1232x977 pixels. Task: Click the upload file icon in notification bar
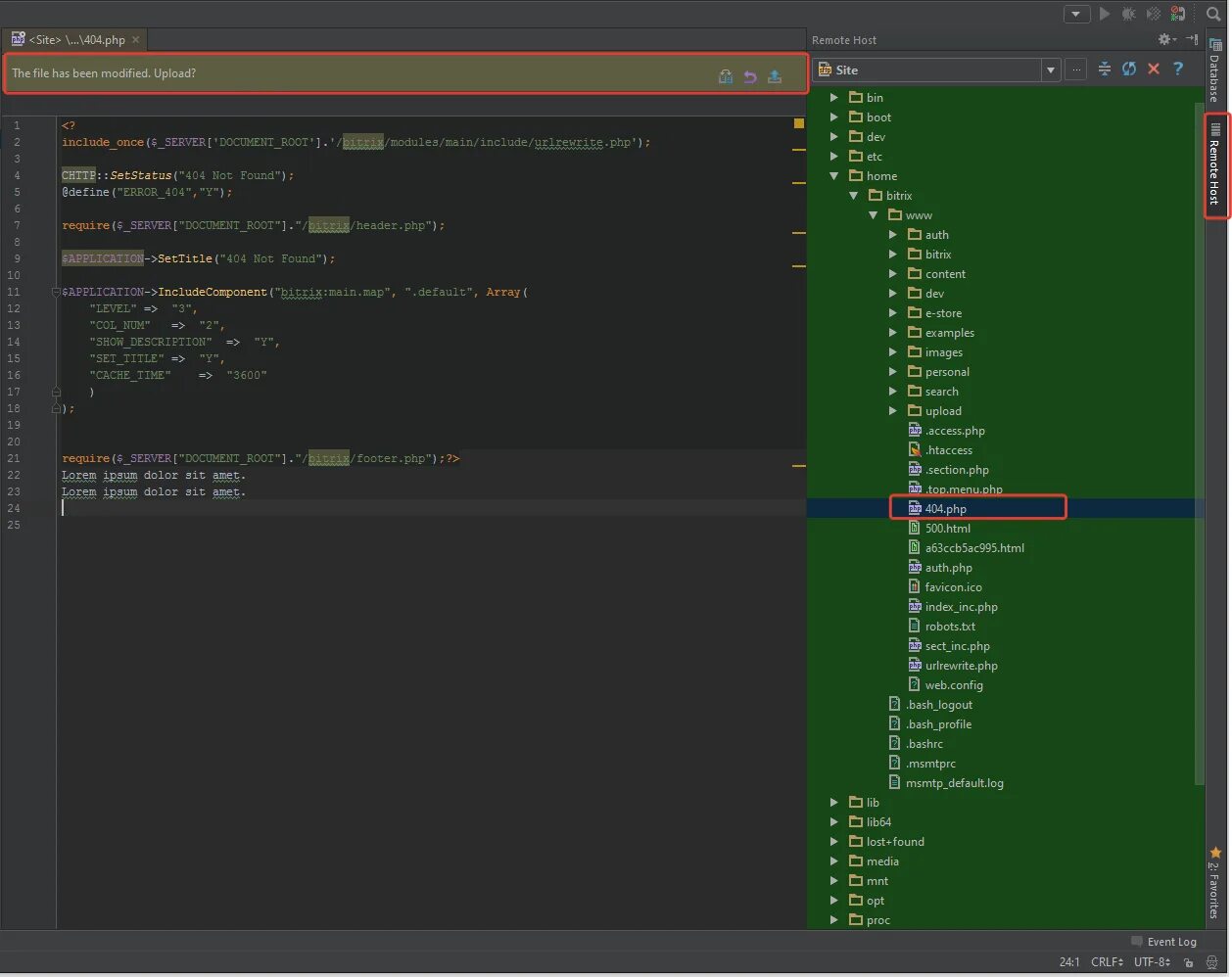(x=775, y=76)
